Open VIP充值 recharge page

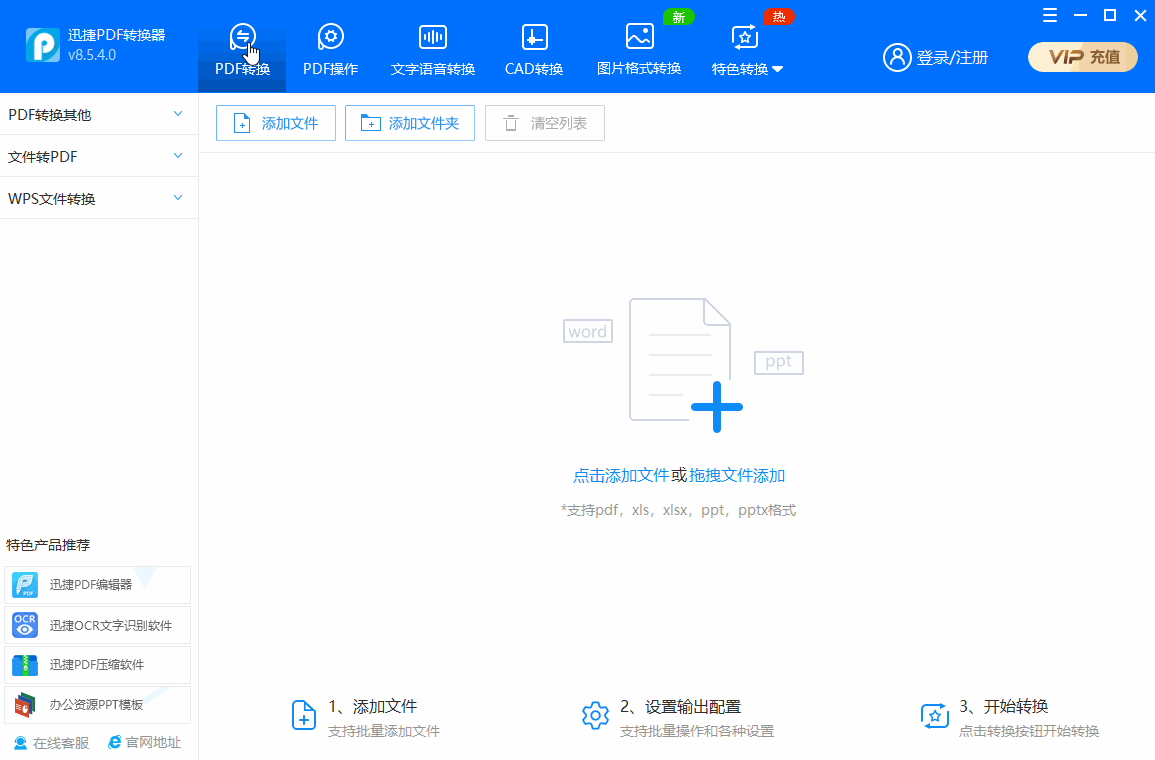point(1082,57)
